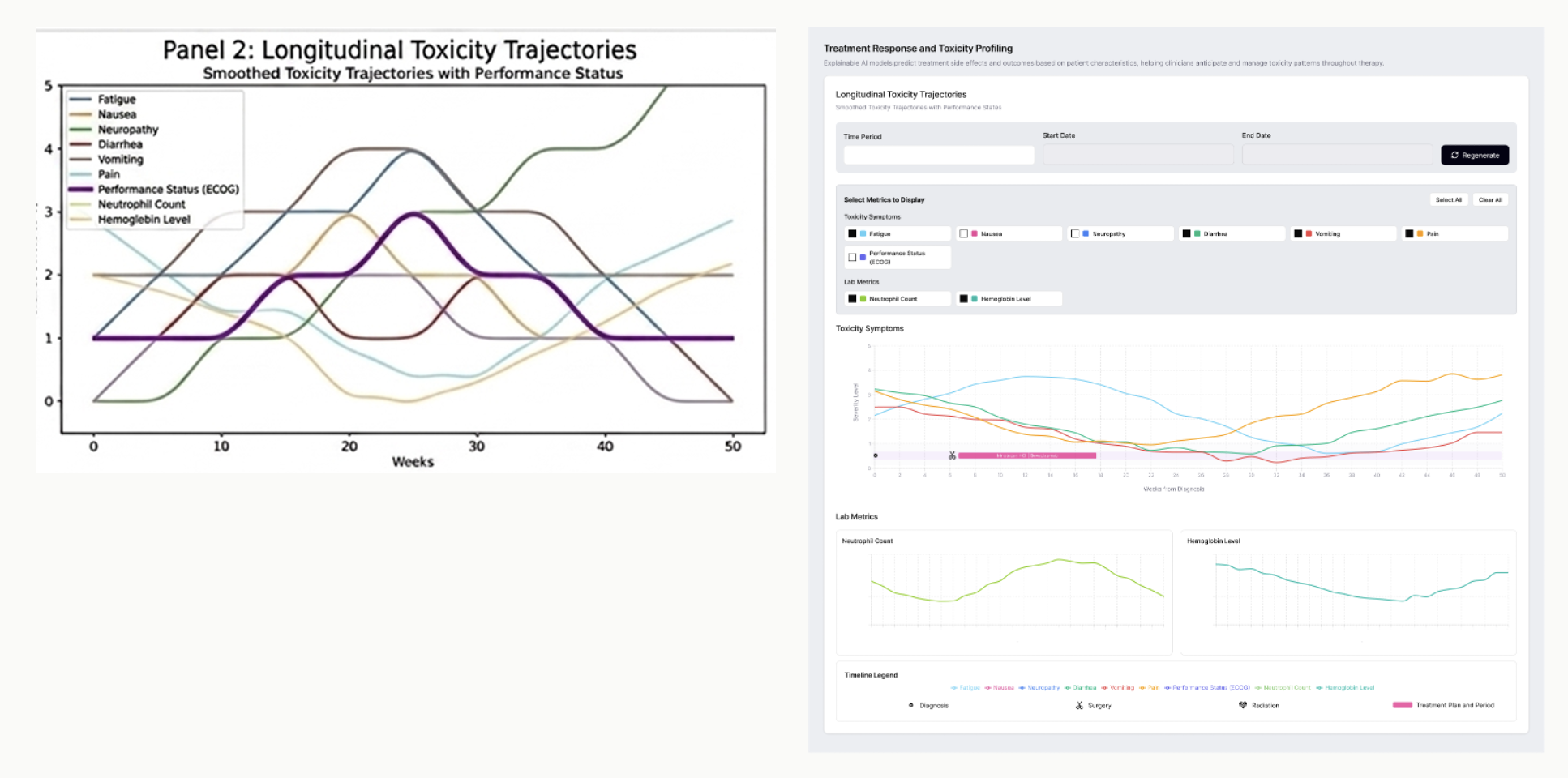Uncheck the Fatigue metric checkbox

pyautogui.click(x=852, y=233)
